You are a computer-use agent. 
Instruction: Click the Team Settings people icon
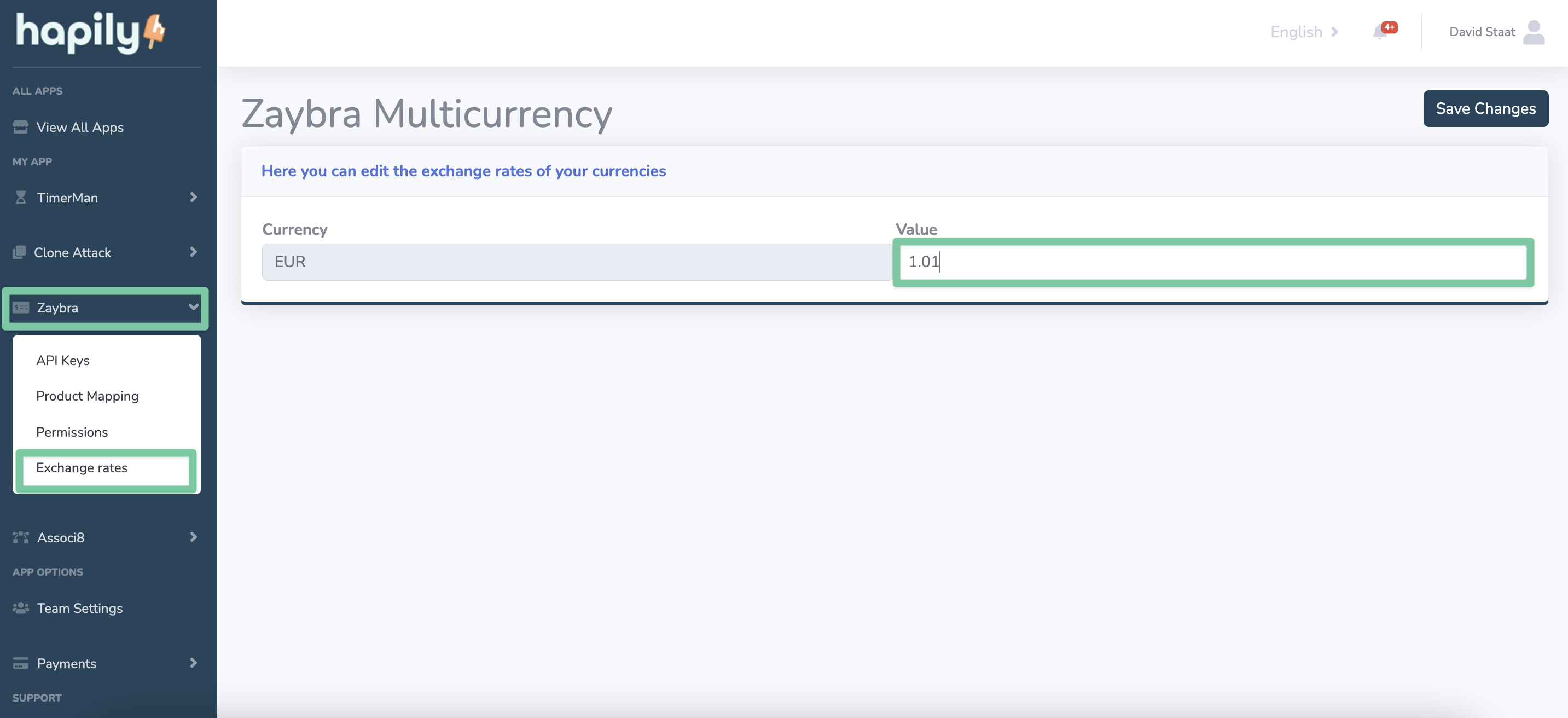[21, 608]
